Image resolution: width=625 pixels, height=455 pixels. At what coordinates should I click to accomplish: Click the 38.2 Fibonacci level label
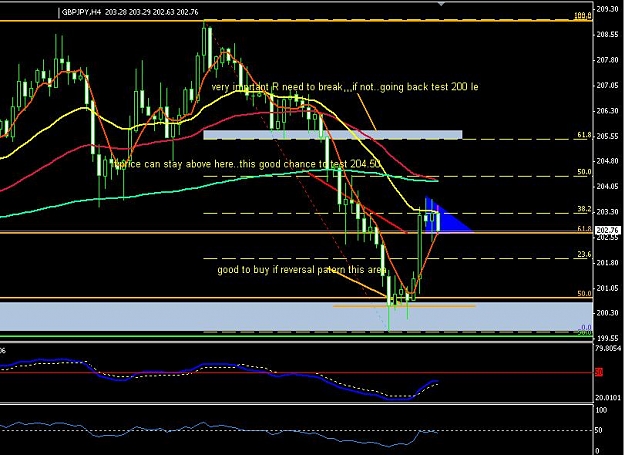click(x=584, y=209)
